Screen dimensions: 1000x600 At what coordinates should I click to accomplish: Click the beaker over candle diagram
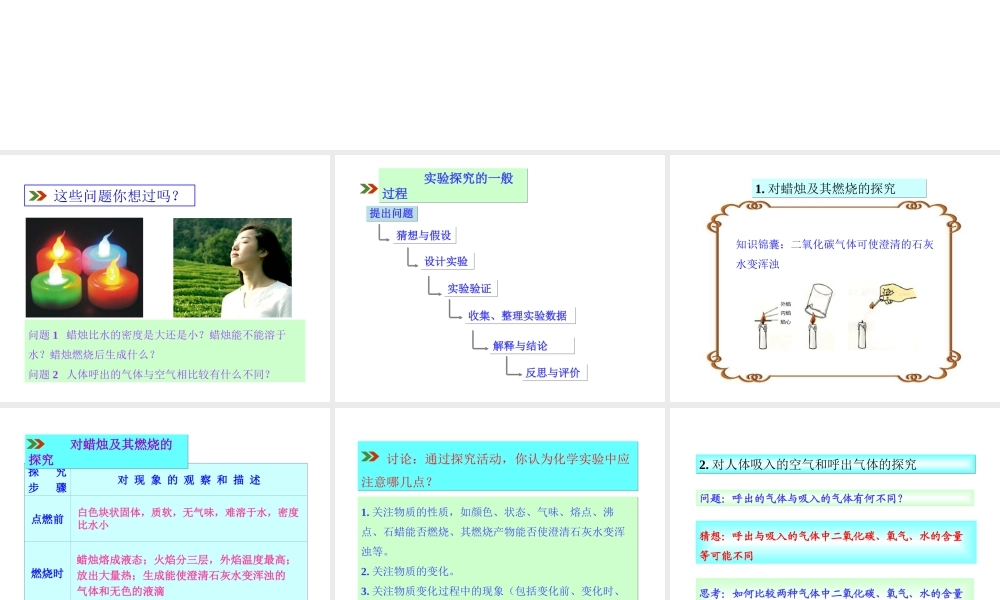[x=818, y=316]
